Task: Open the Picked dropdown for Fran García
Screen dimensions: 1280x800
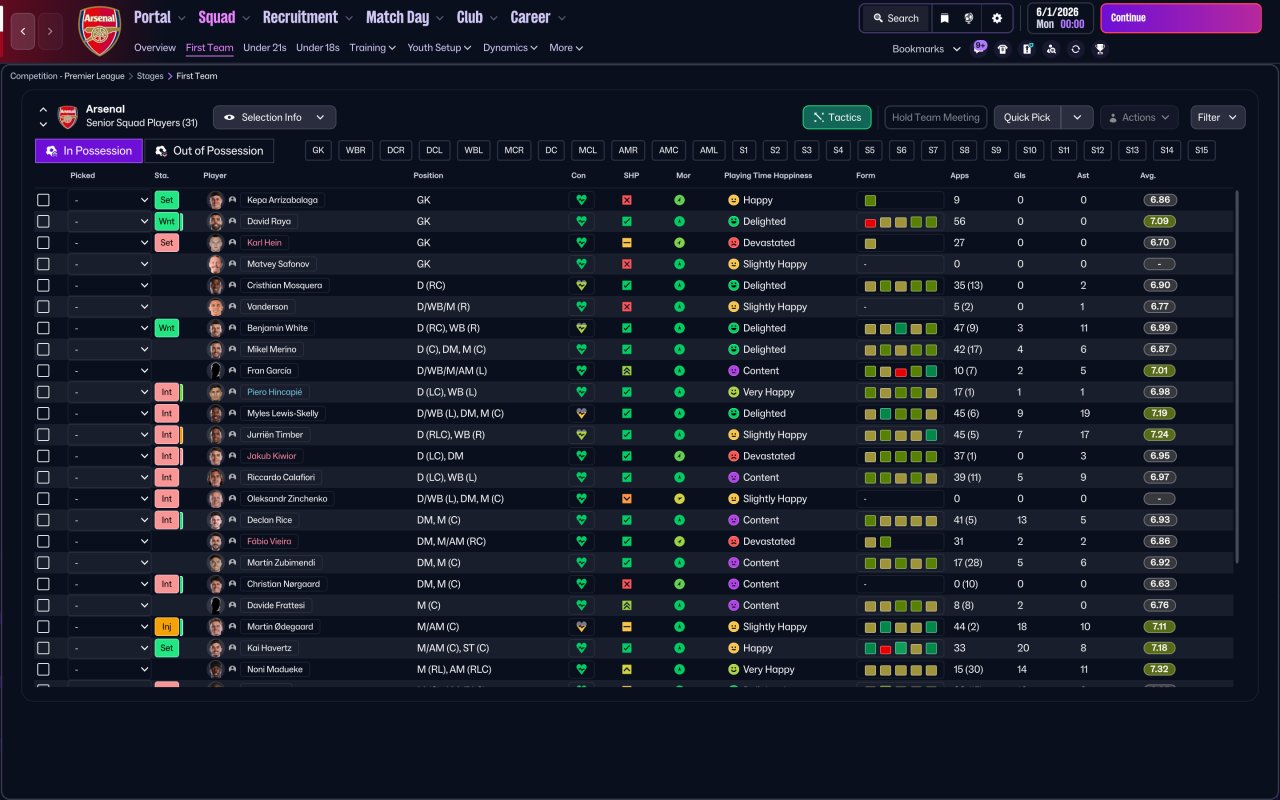Action: pos(109,371)
